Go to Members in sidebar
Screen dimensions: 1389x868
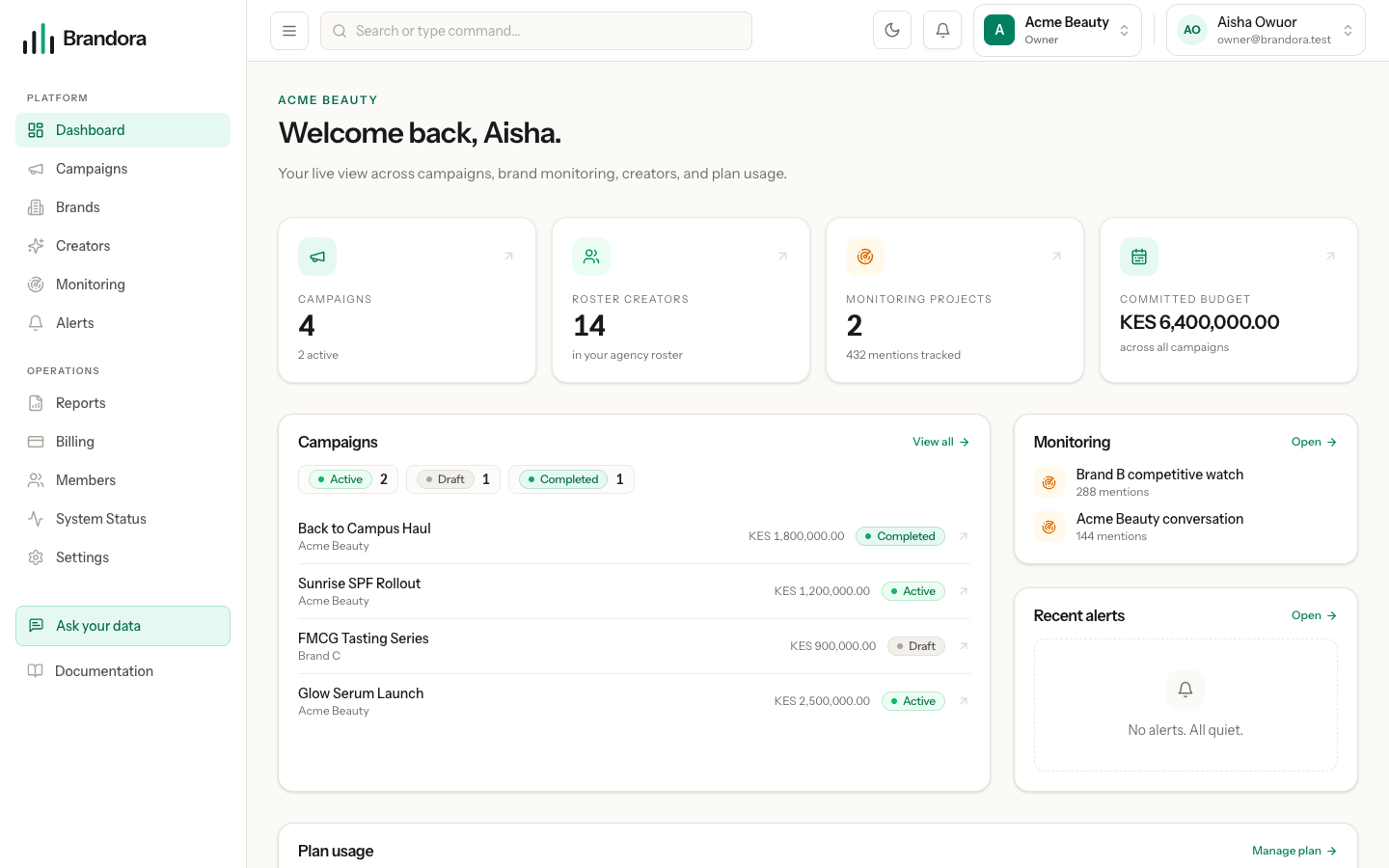[123, 480]
